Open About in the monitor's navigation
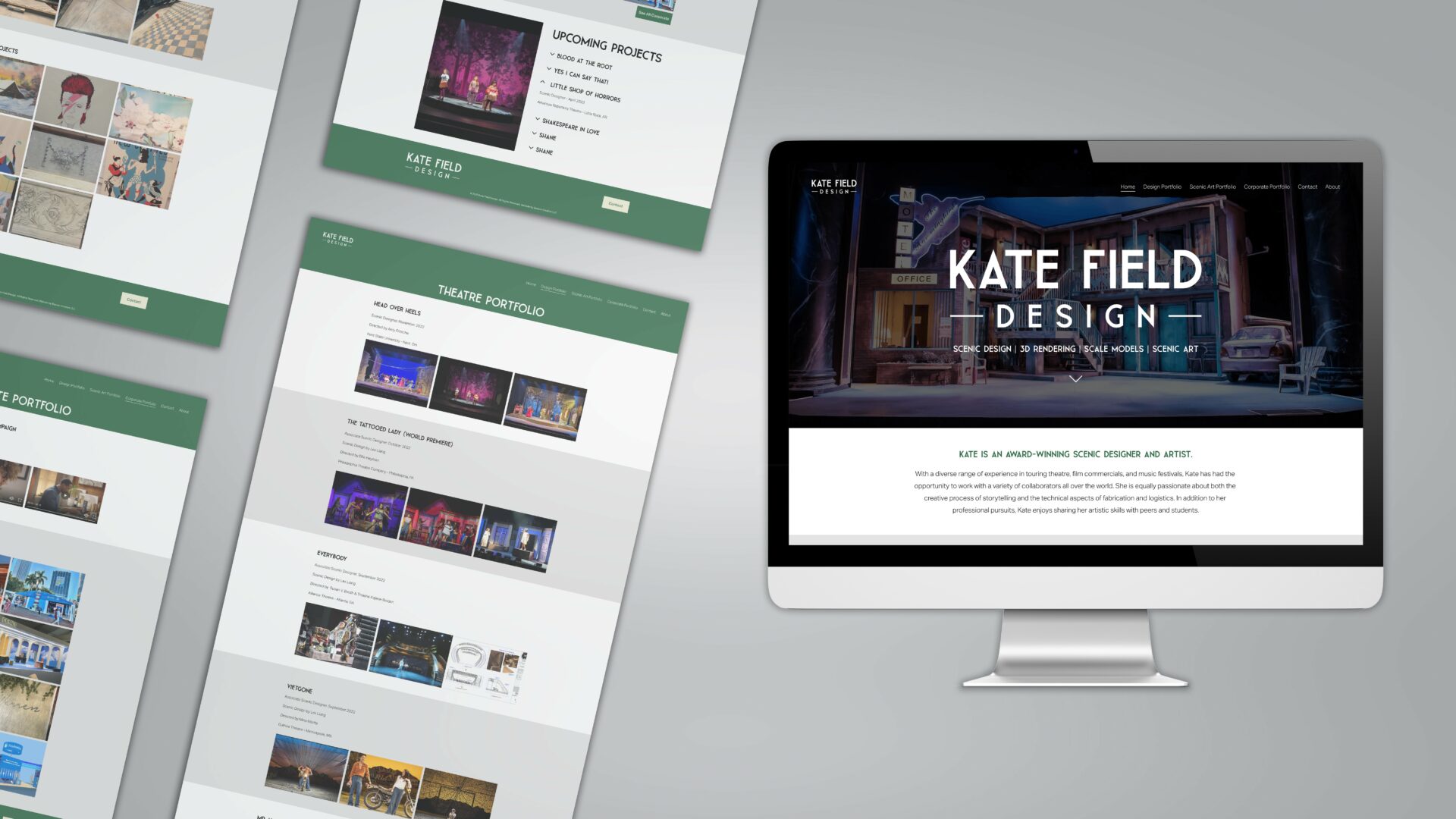 (x=1332, y=187)
